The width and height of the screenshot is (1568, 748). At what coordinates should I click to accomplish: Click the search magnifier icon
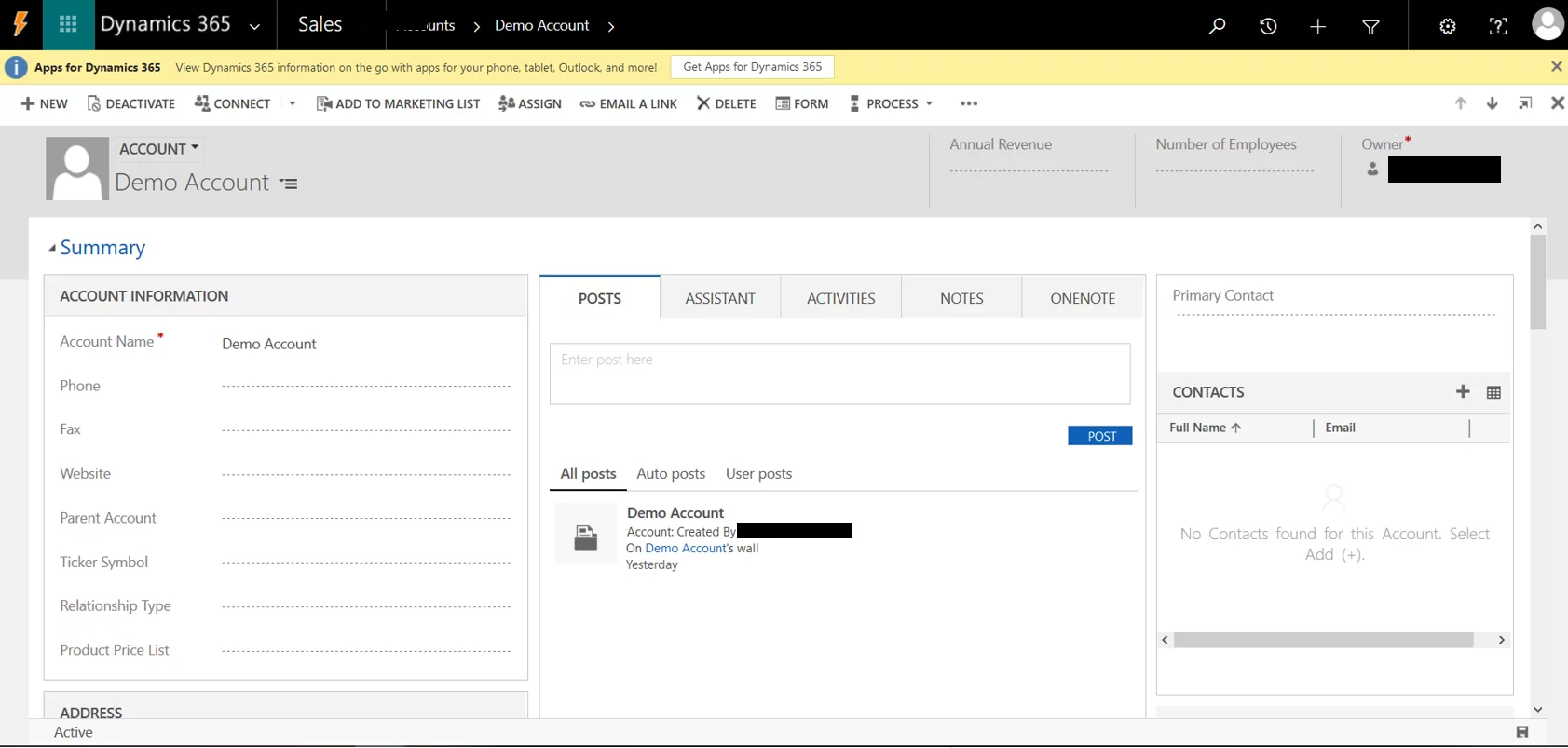[1217, 26]
